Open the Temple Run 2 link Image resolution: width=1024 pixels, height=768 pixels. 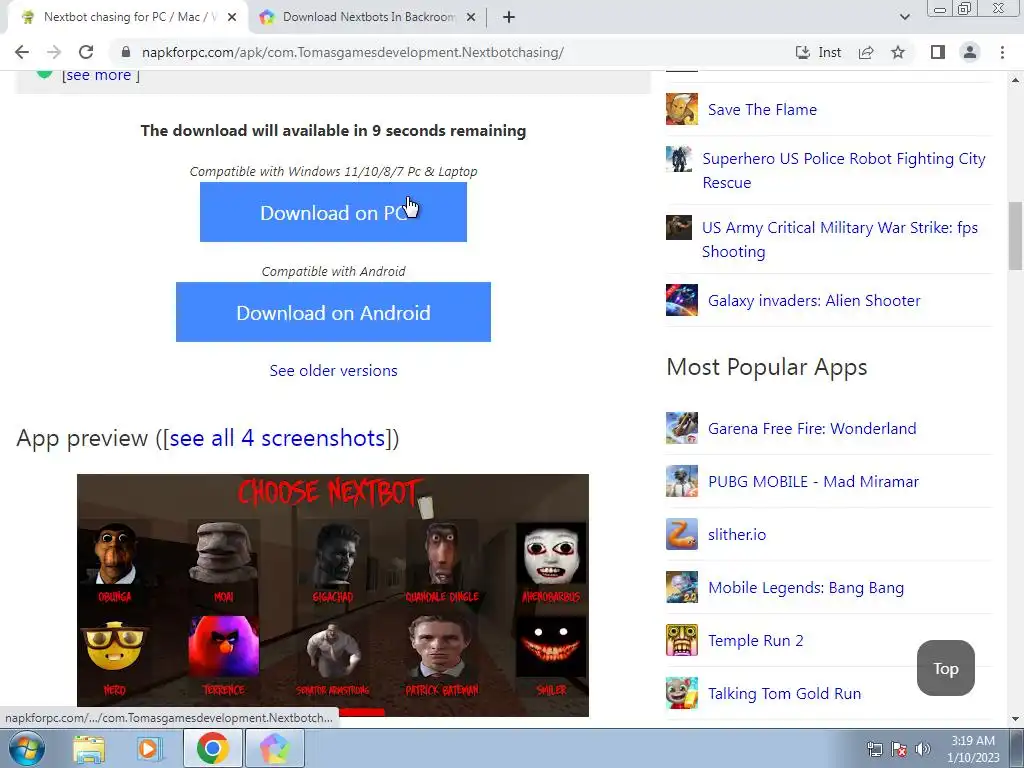(756, 641)
